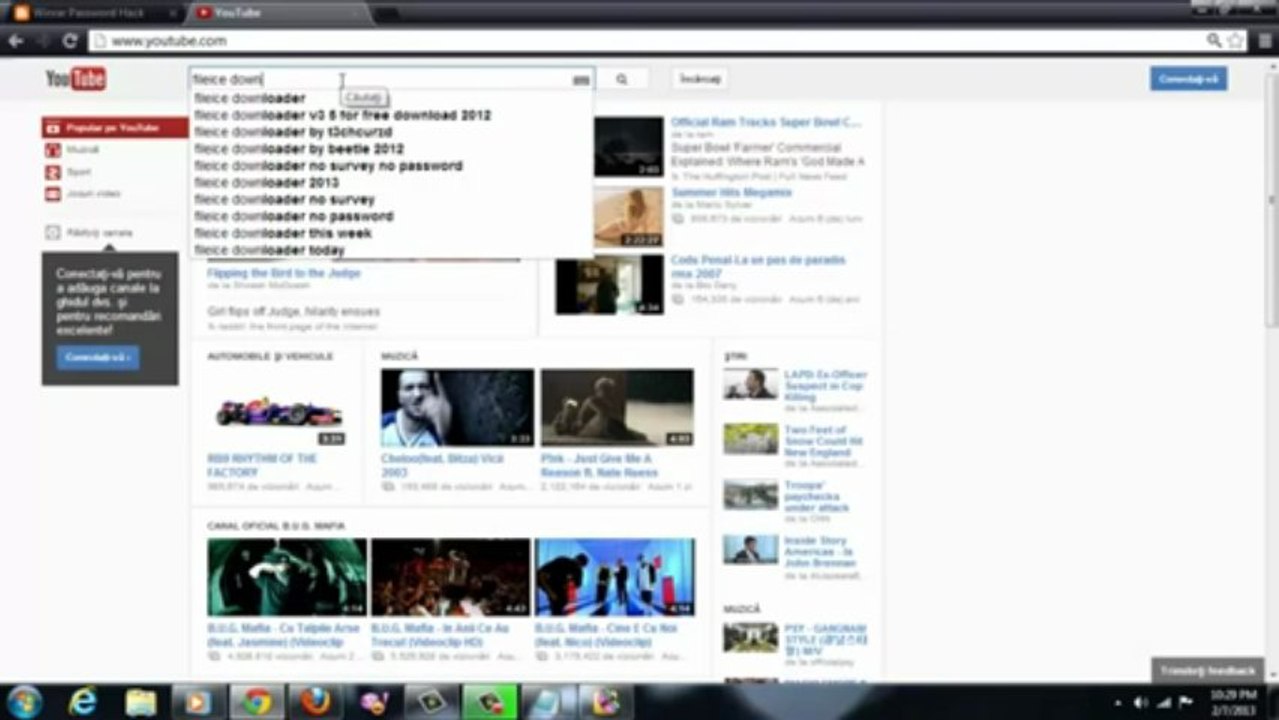Show hidden tray icons arrow

(x=1119, y=702)
